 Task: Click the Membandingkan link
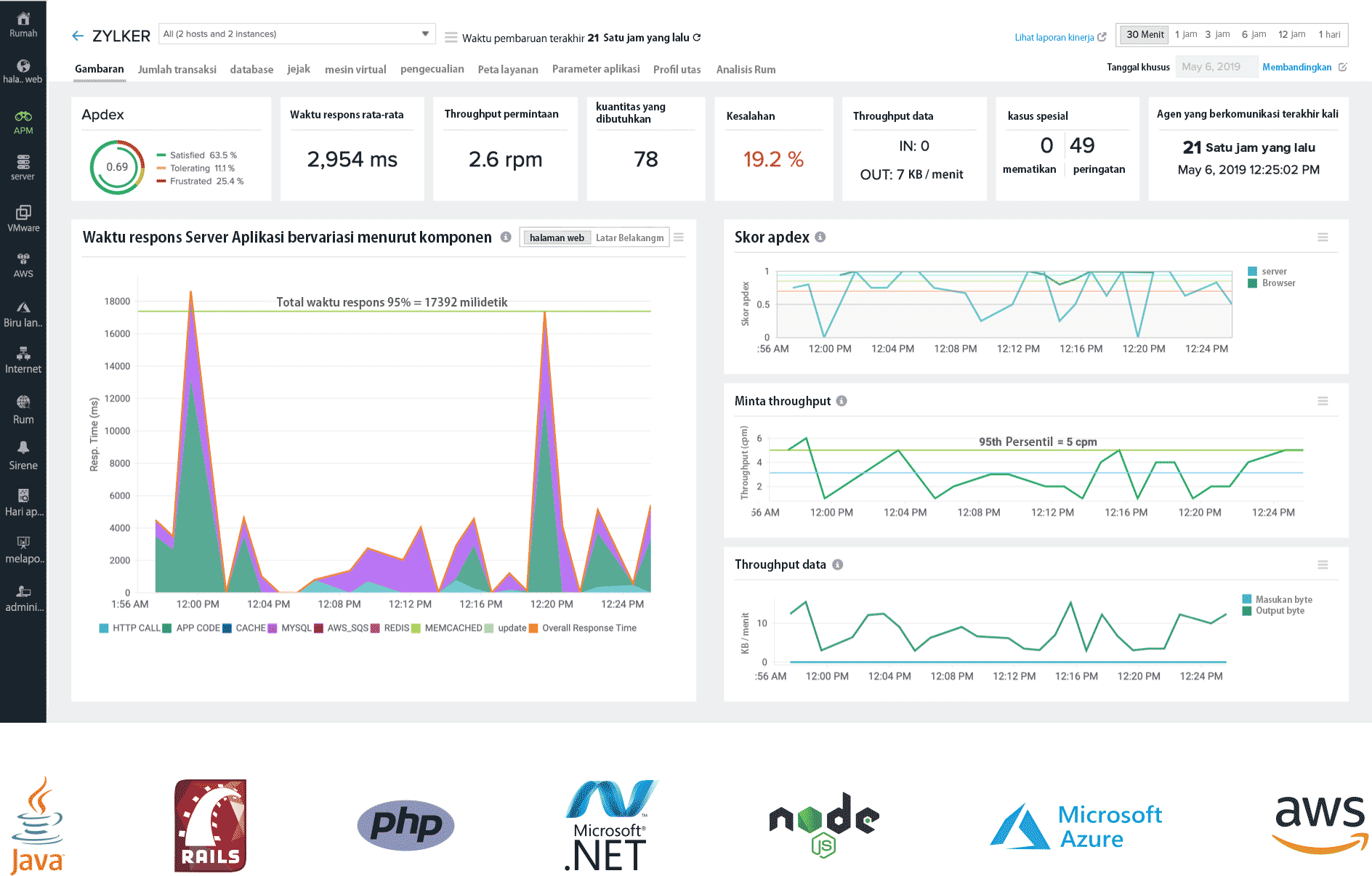(1296, 66)
